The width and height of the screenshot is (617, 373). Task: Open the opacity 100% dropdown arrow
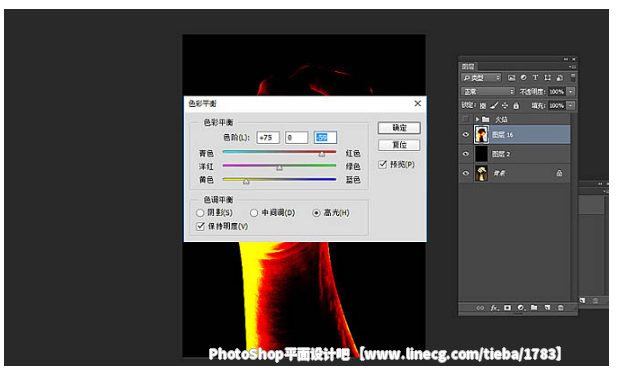(571, 92)
